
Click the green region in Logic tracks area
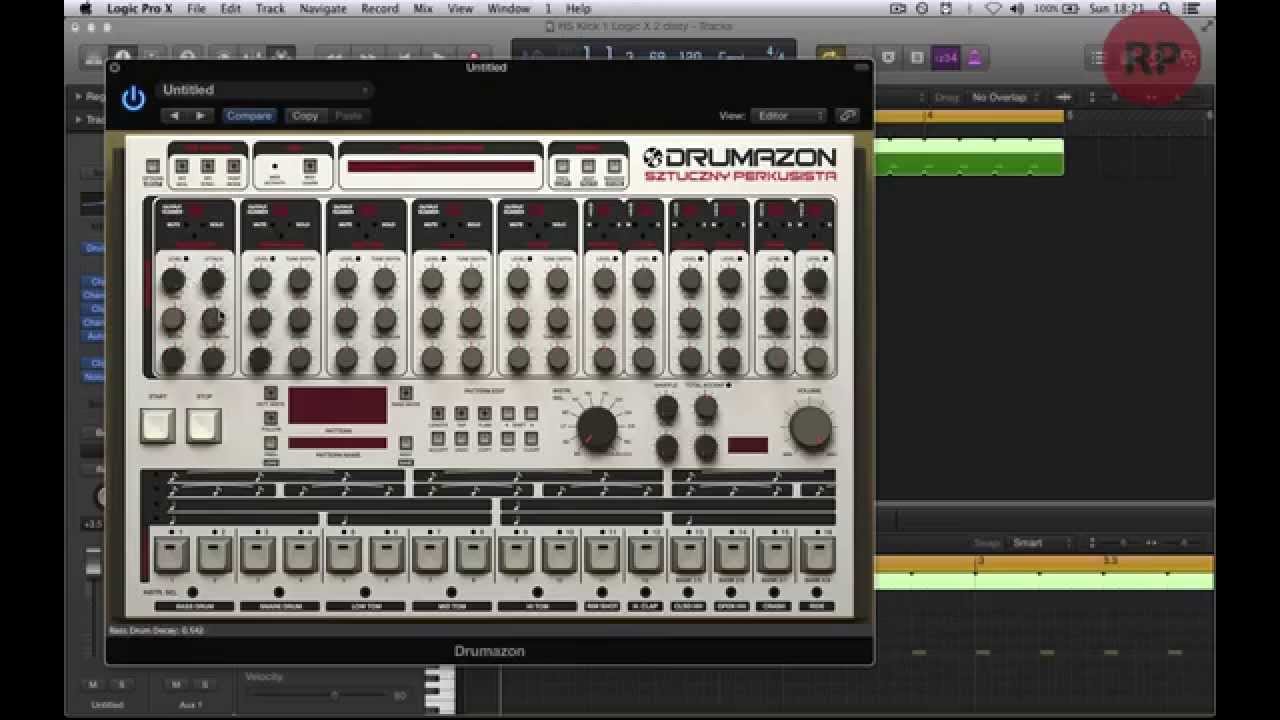pyautogui.click(x=969, y=157)
